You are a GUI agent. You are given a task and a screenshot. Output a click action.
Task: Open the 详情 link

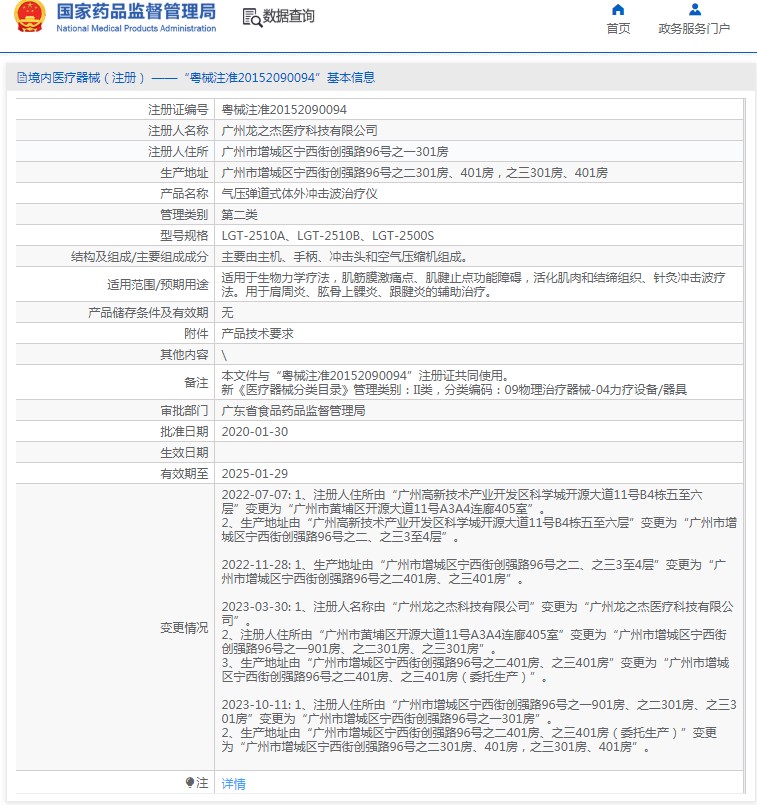click(x=233, y=784)
